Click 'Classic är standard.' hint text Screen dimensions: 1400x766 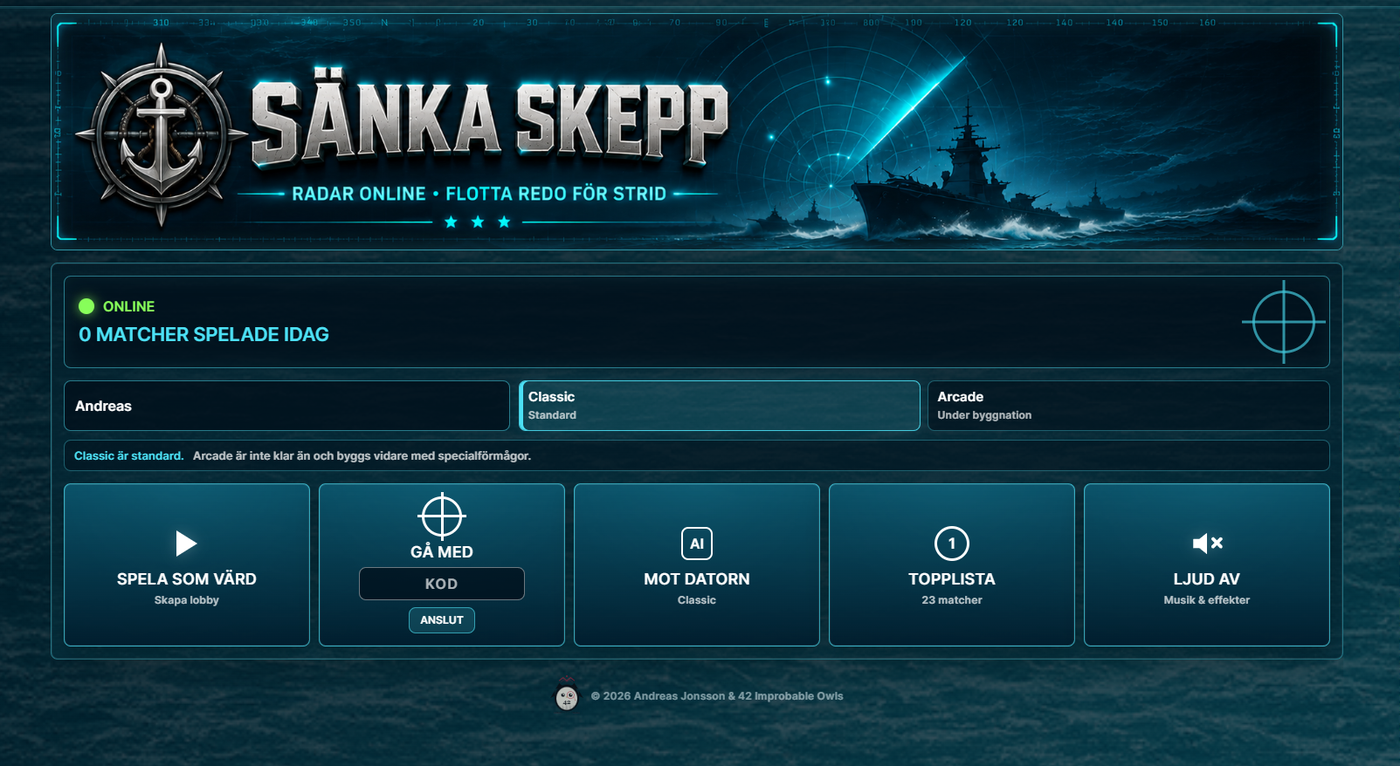(x=129, y=456)
